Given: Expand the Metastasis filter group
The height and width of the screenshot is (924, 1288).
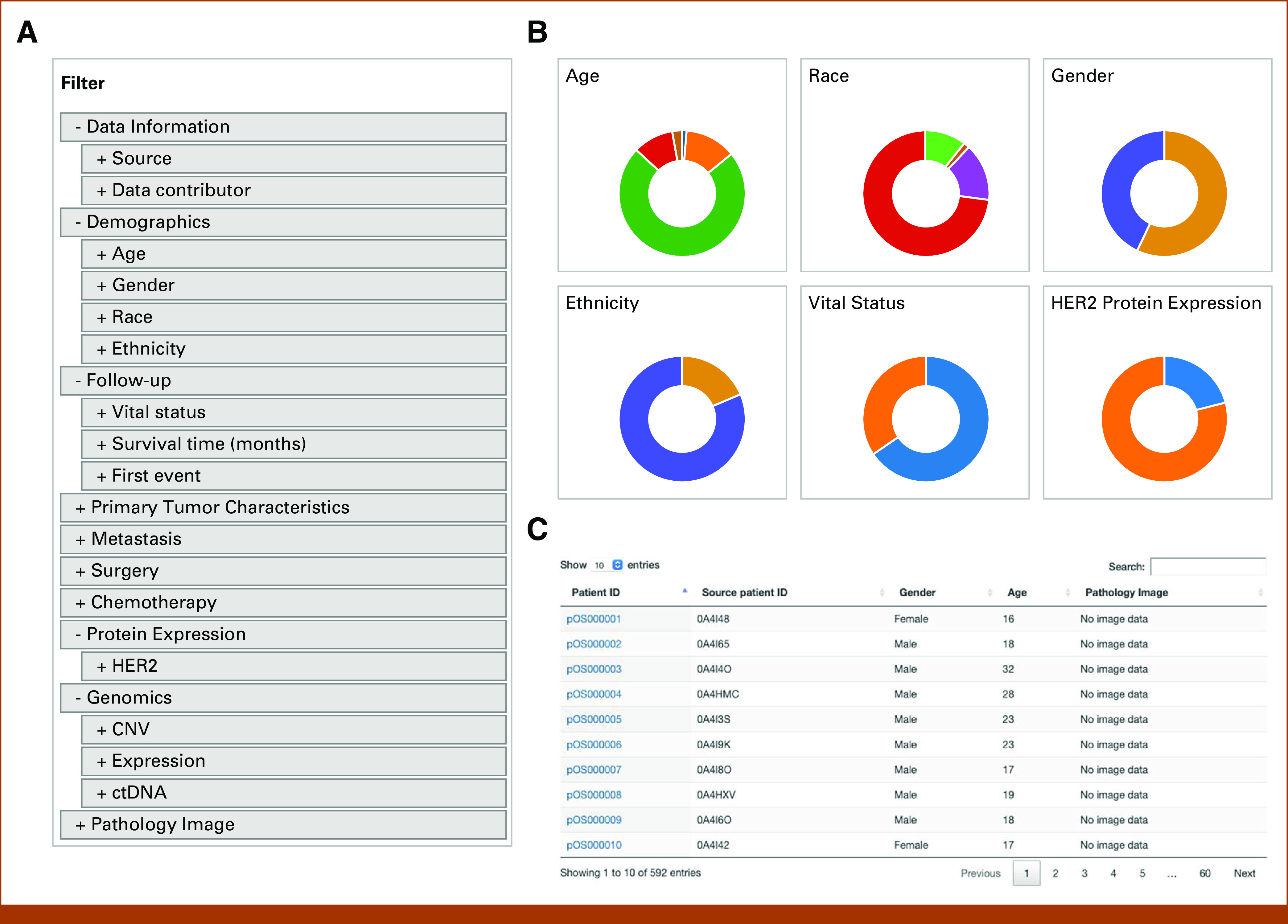Looking at the screenshot, I should tap(283, 539).
